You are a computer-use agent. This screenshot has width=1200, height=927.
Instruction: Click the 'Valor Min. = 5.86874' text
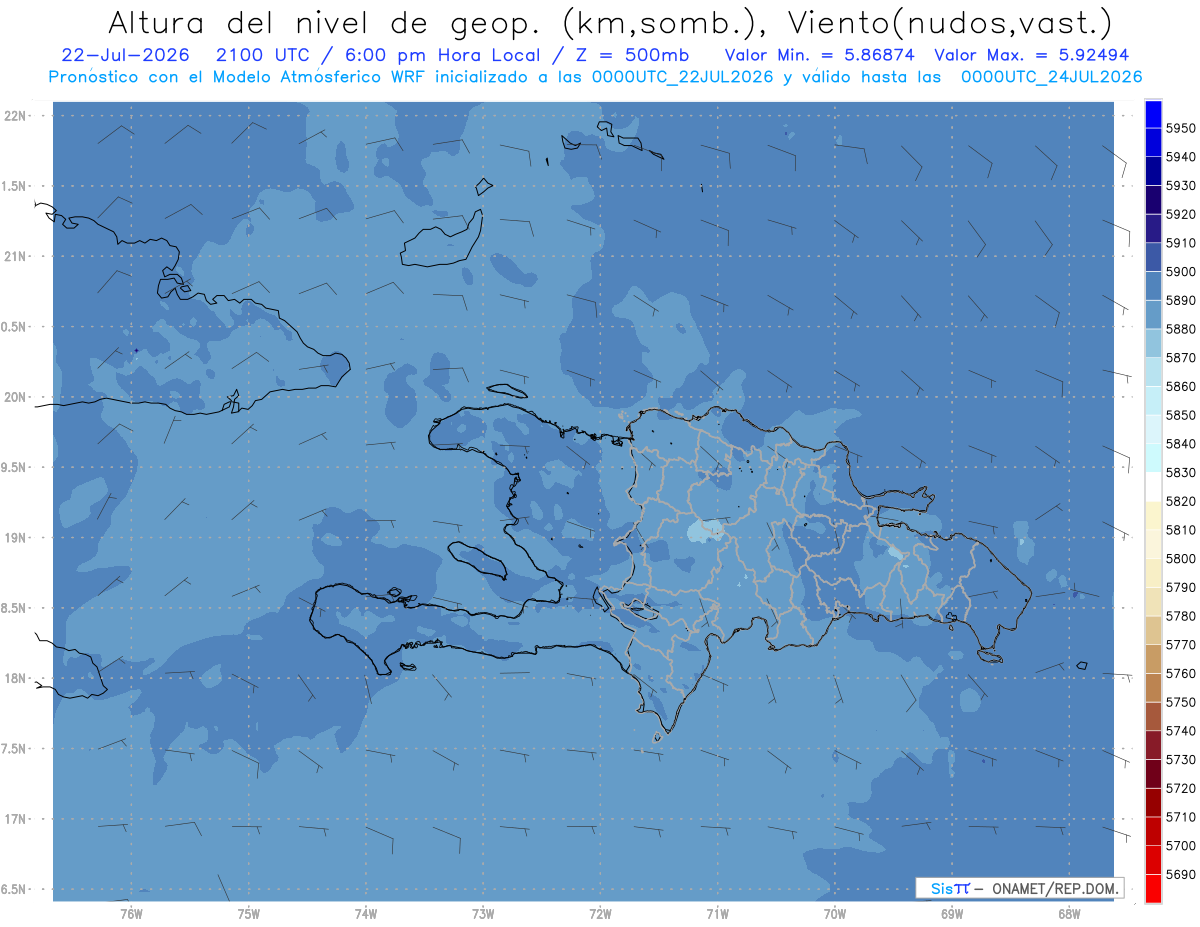[x=820, y=55]
